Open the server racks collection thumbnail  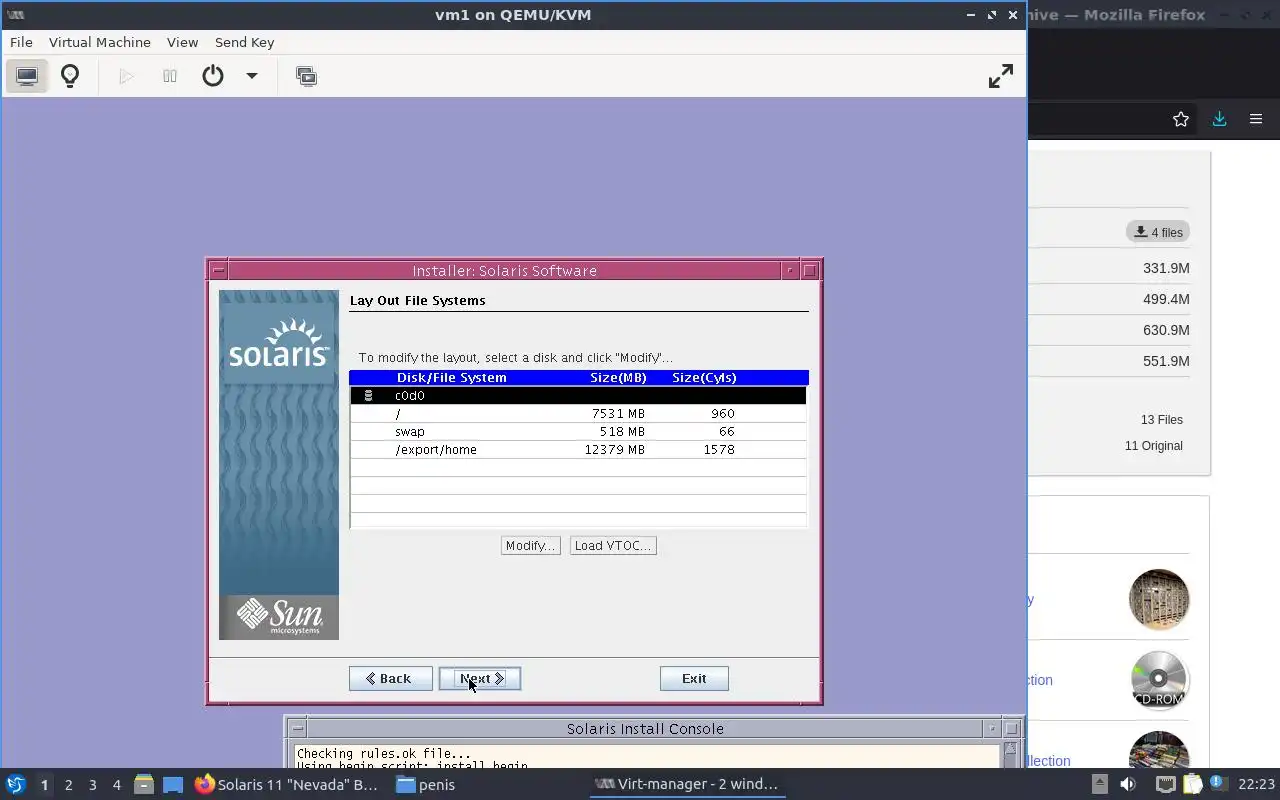point(1159,599)
